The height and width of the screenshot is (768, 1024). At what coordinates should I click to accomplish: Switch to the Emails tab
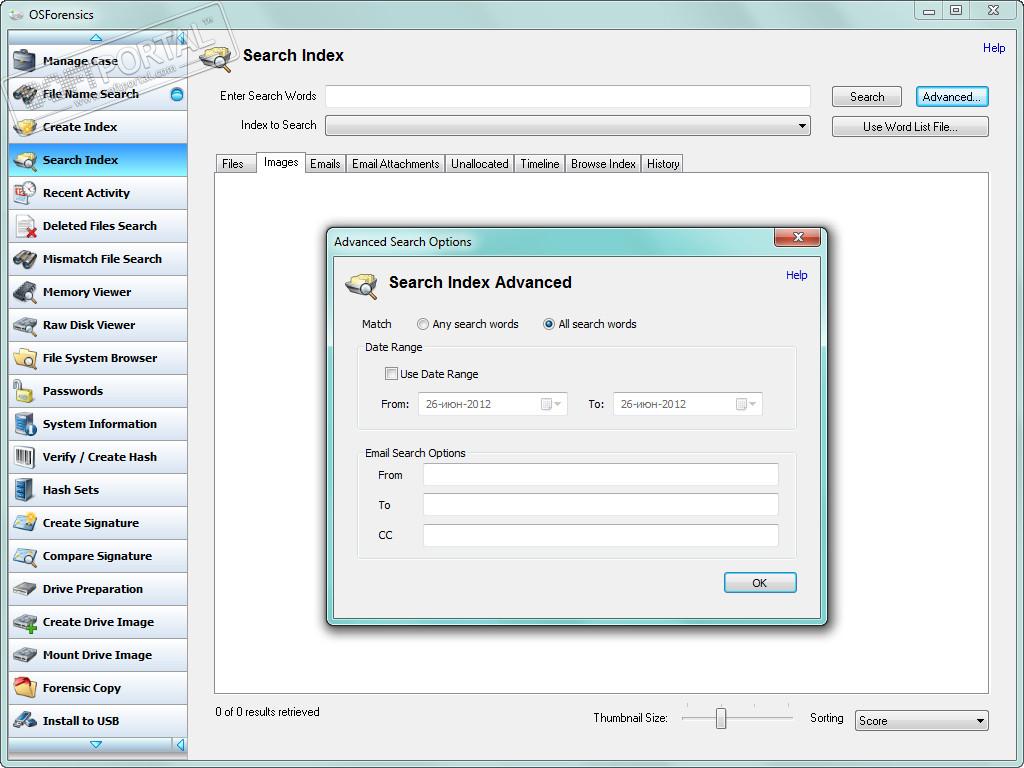[x=325, y=164]
